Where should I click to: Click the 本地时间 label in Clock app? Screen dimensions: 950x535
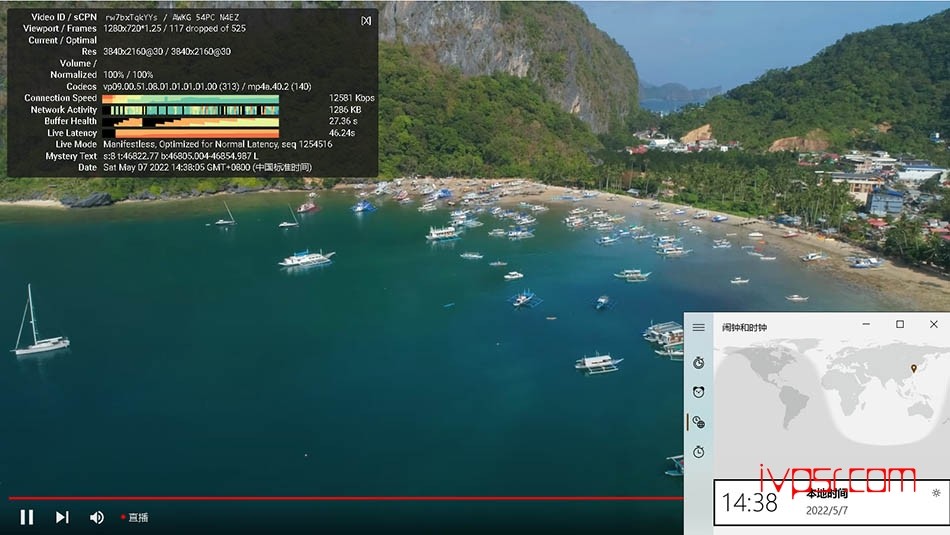826,493
